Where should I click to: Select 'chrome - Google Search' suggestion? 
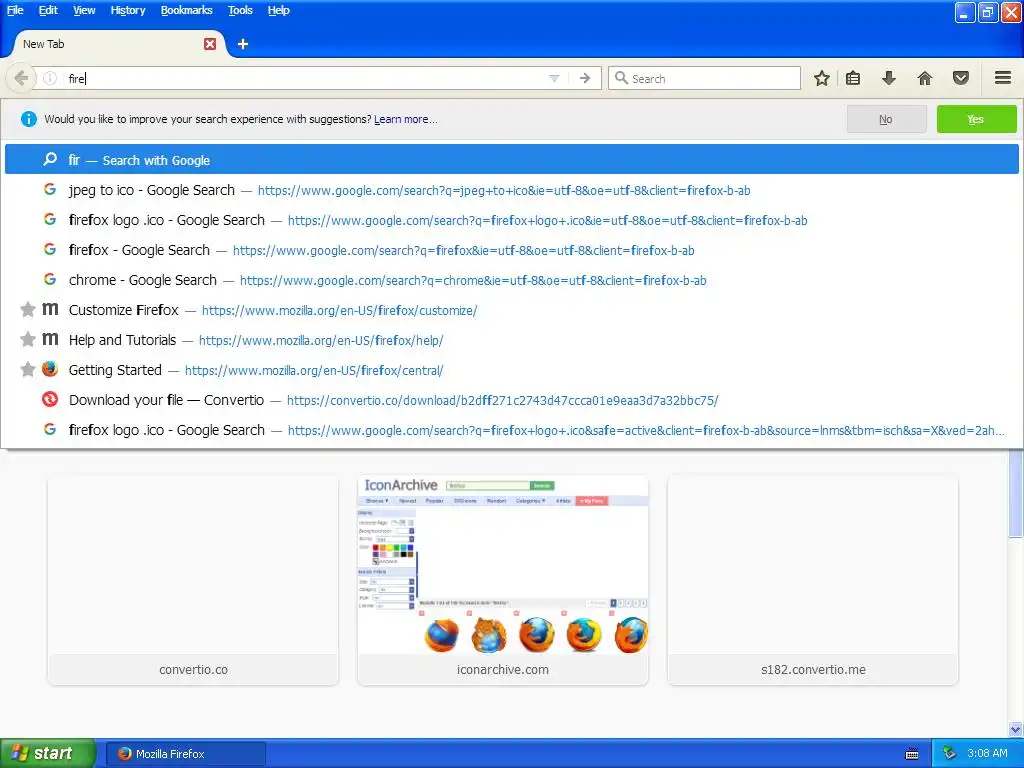(511, 280)
